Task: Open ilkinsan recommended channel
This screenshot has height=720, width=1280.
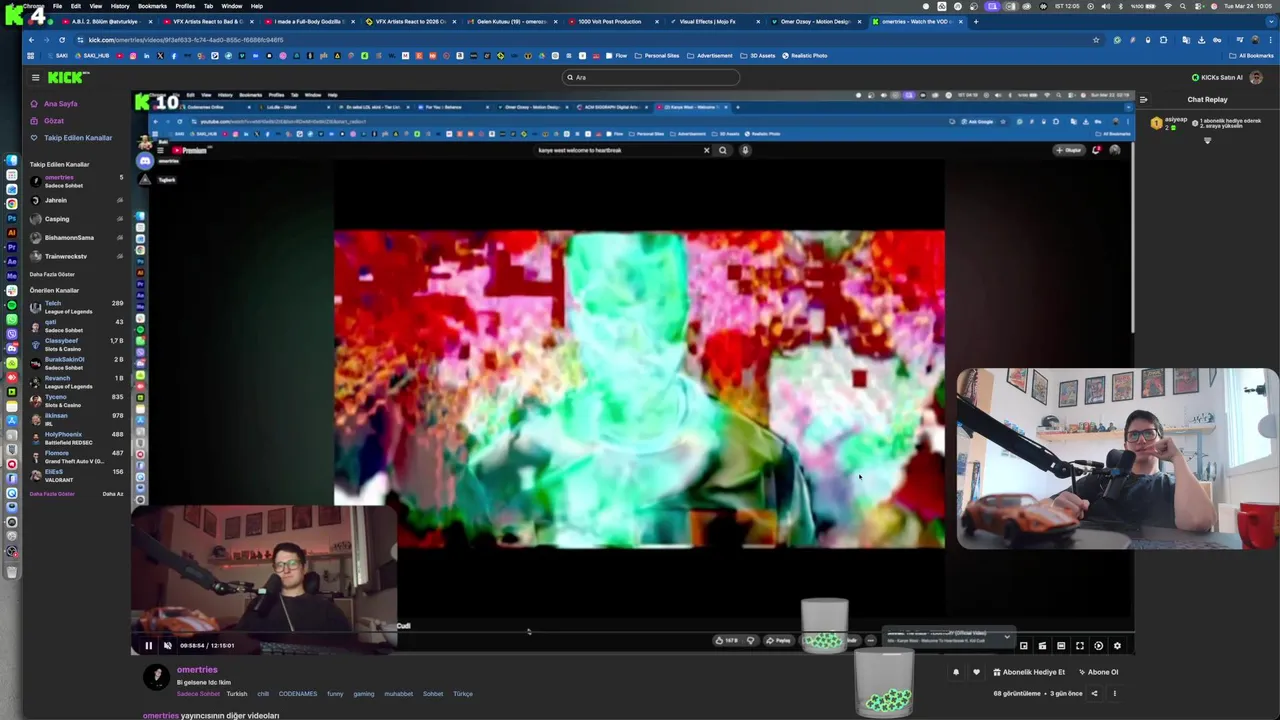Action: click(77, 419)
